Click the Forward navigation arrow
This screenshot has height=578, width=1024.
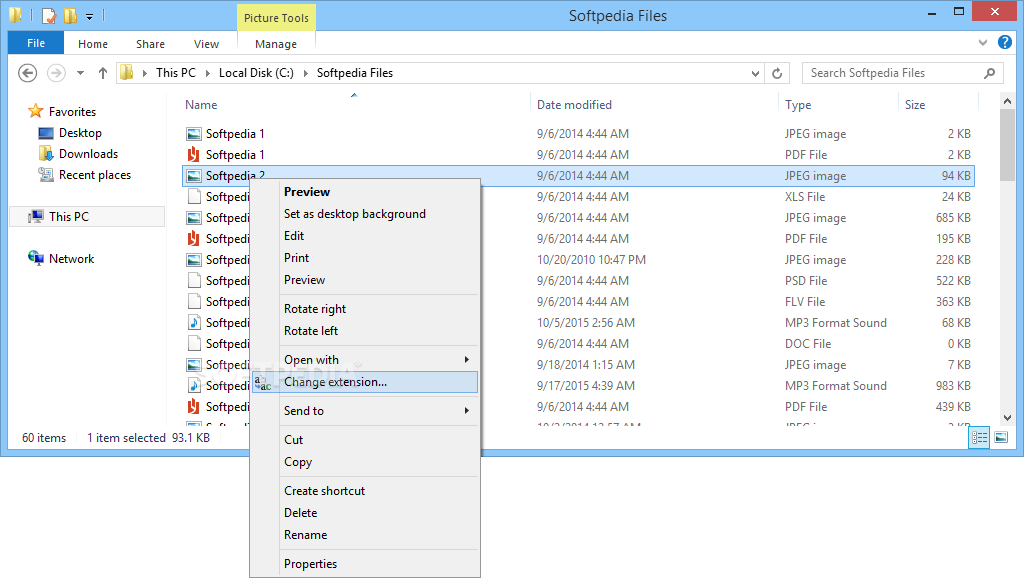pyautogui.click(x=57, y=73)
